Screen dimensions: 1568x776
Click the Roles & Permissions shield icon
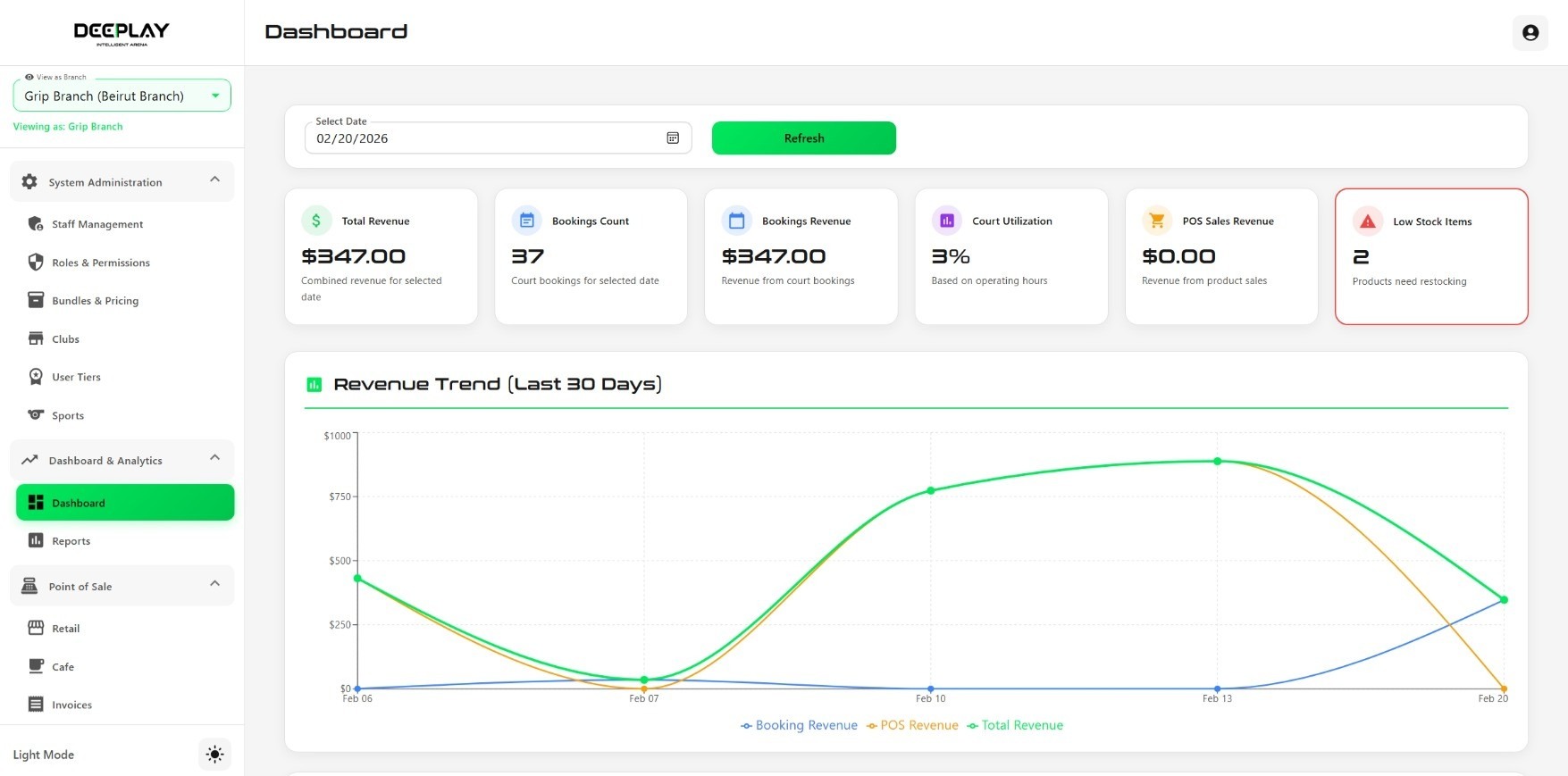click(x=36, y=263)
